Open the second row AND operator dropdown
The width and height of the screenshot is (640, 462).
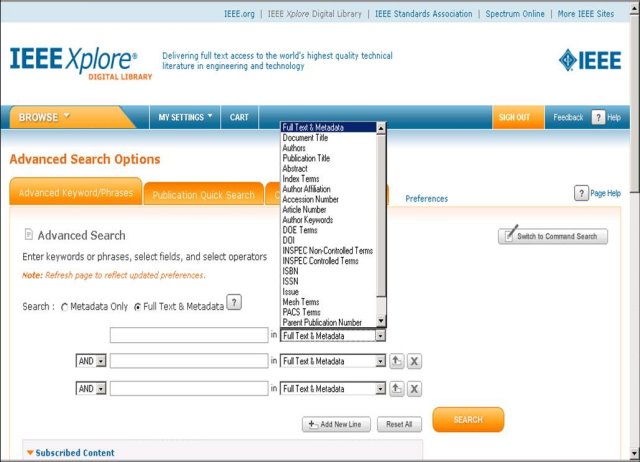(x=91, y=361)
